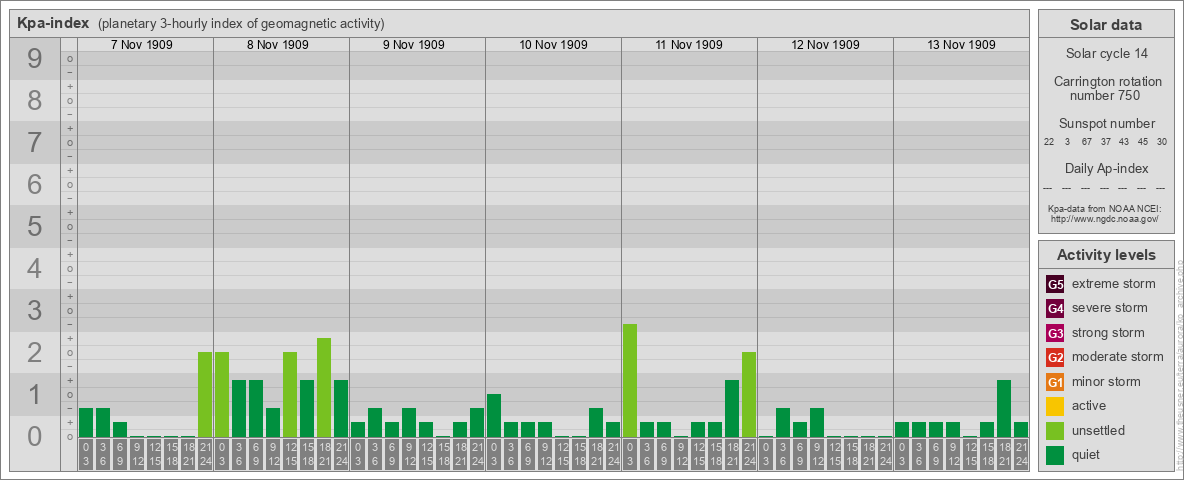The height and width of the screenshot is (480, 1184).
Task: Click the 'Solar data' panel heading
Action: (1106, 25)
